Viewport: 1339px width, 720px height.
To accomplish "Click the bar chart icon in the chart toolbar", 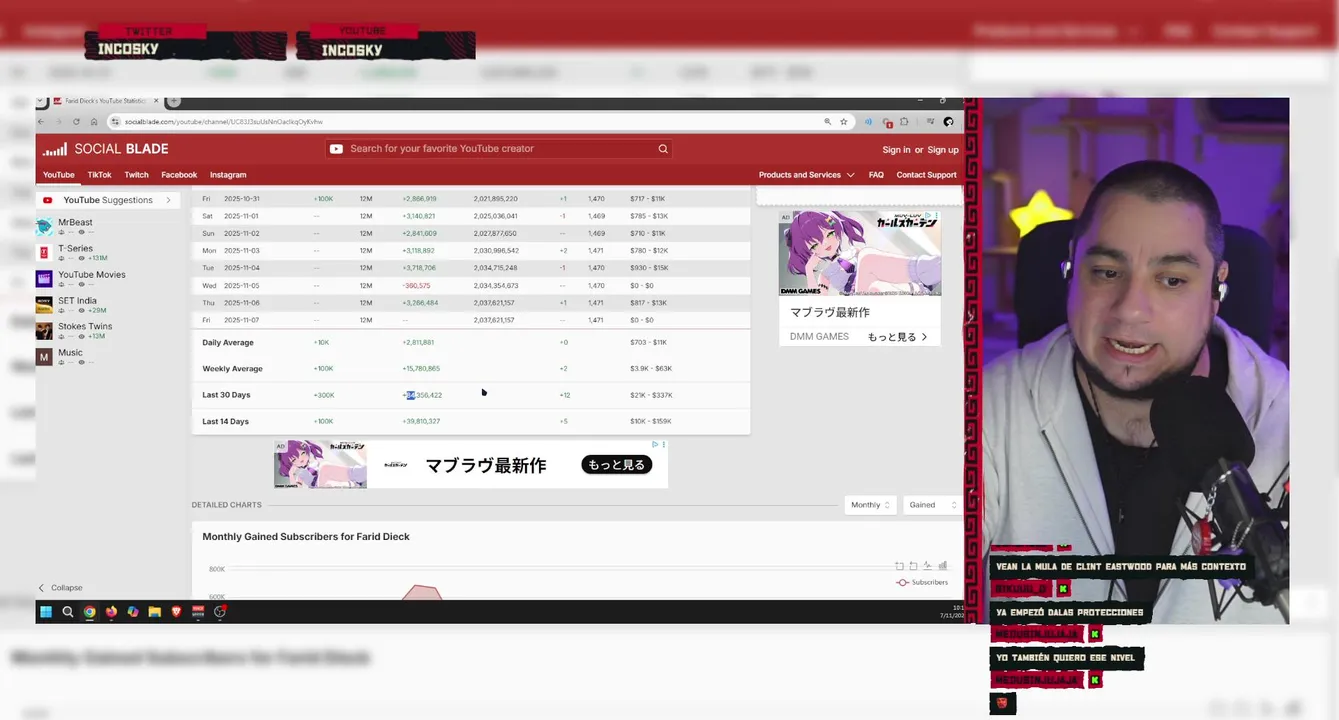I will [x=942, y=566].
